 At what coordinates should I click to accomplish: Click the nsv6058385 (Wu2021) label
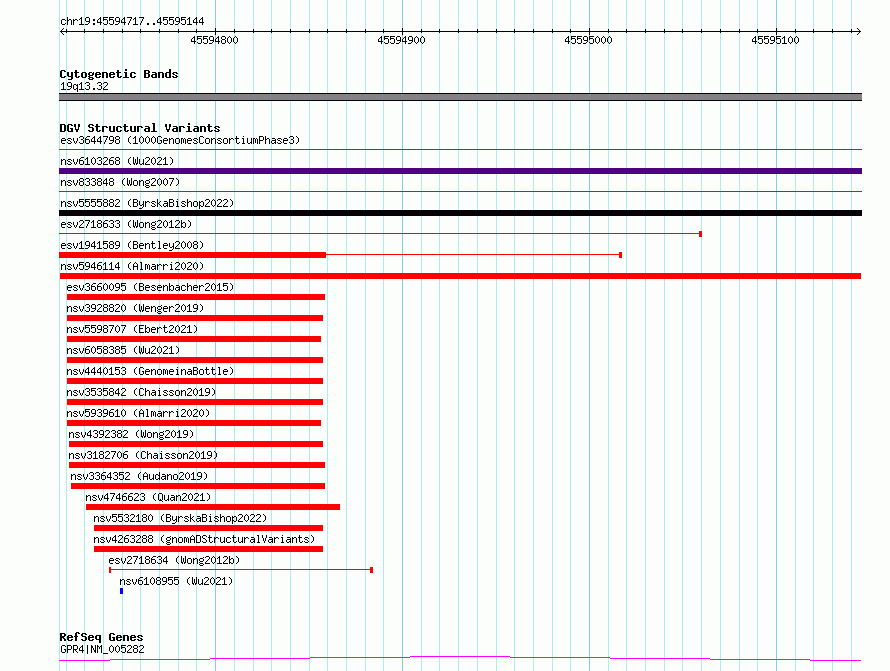[123, 350]
